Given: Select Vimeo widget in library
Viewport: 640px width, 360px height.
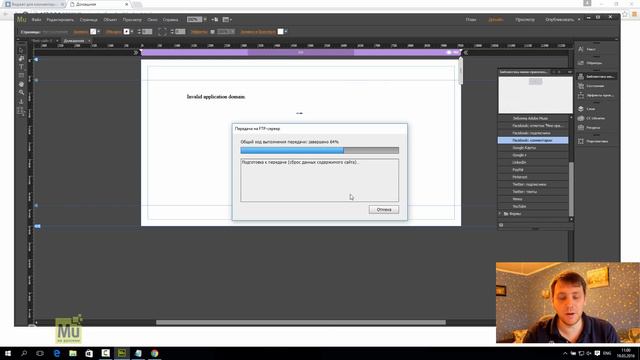Looking at the screenshot, I should point(533,199).
